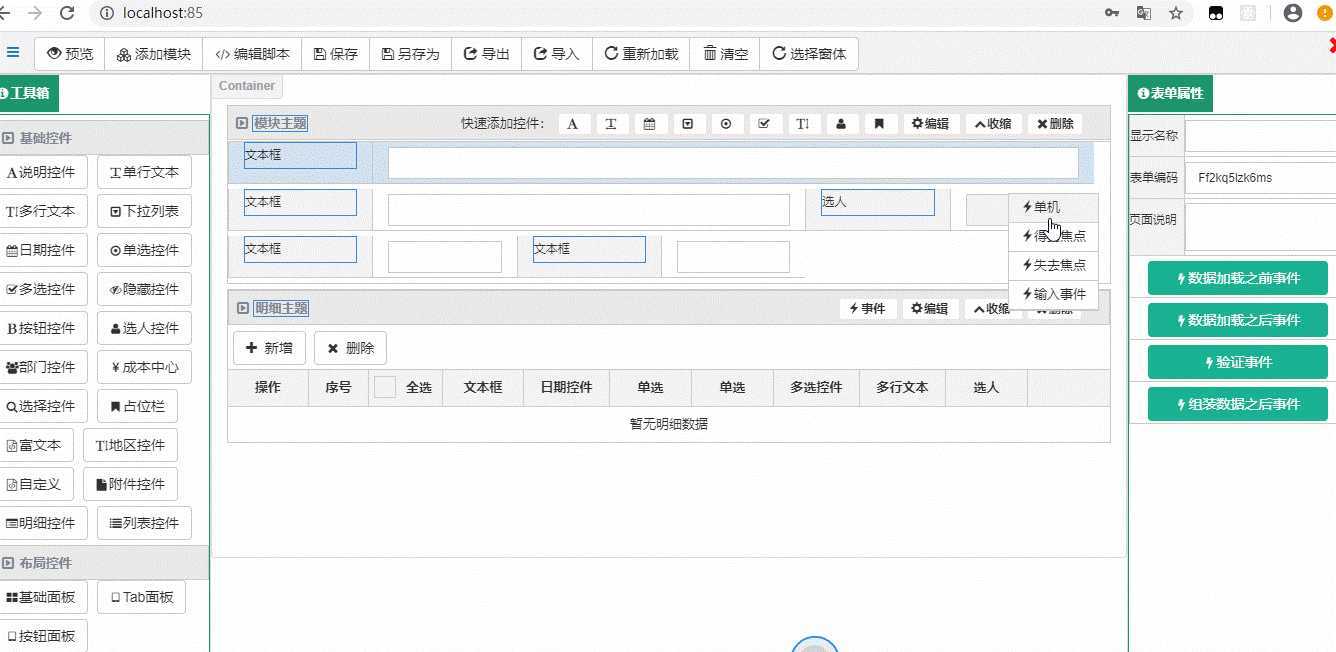Image resolution: width=1336 pixels, height=652 pixels.
Task: Toggle the 模块主题 panel expand icon
Action: [242, 123]
